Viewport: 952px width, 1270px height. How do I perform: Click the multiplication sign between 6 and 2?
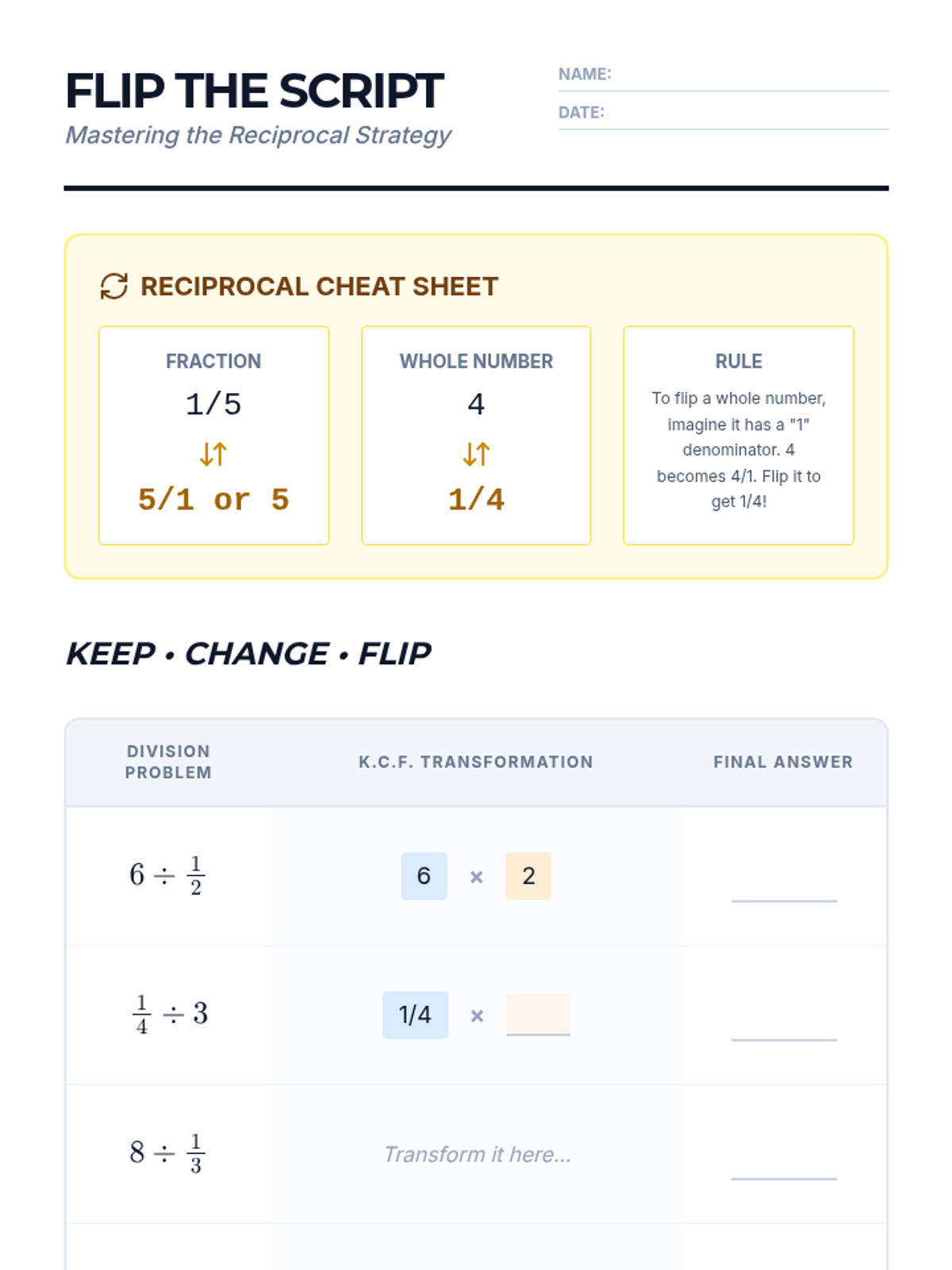click(476, 877)
